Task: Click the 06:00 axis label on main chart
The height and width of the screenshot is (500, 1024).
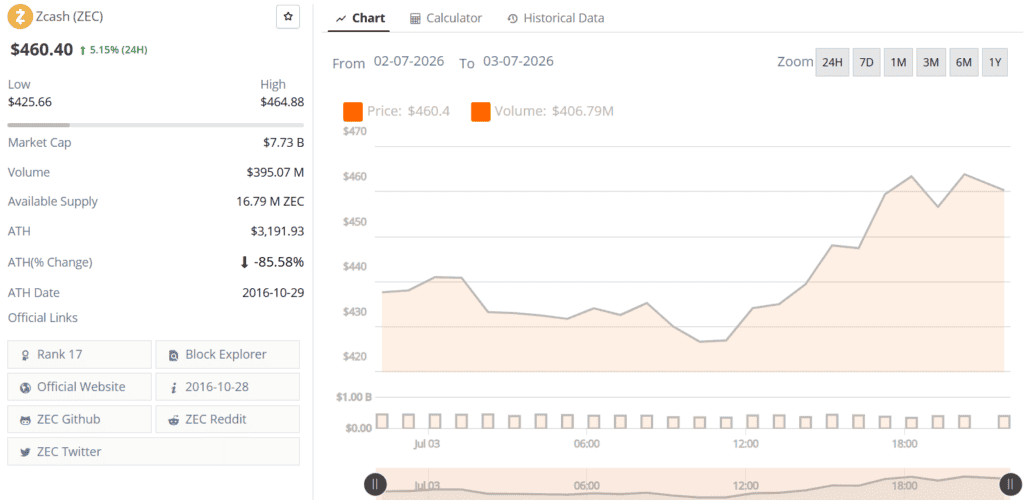Action: pos(586,444)
